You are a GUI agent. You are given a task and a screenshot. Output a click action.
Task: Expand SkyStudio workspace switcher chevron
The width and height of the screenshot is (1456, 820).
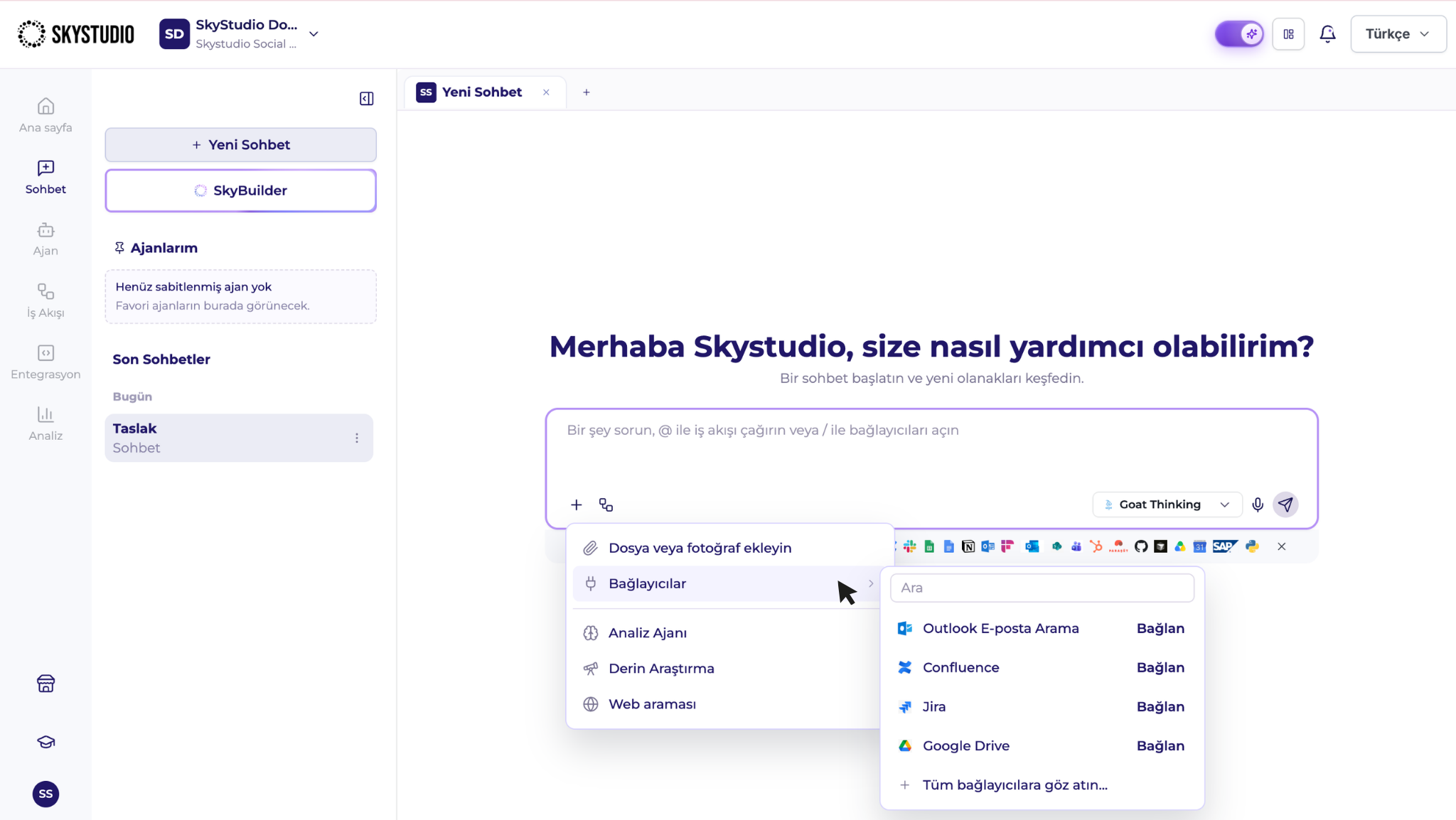(314, 33)
